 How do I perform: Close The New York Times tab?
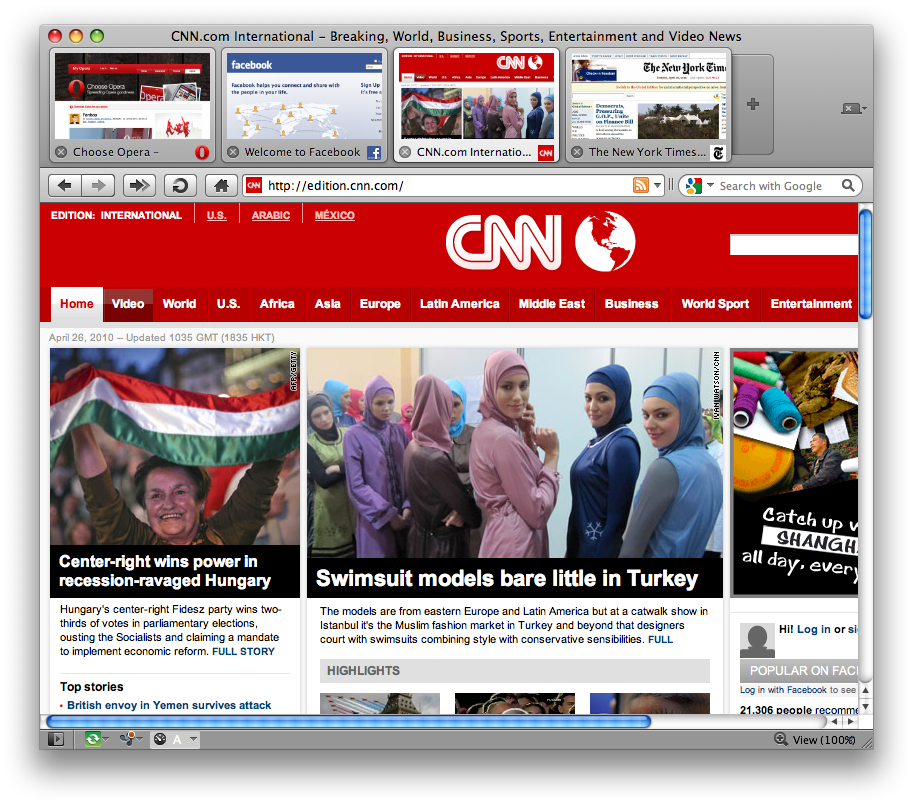[577, 152]
